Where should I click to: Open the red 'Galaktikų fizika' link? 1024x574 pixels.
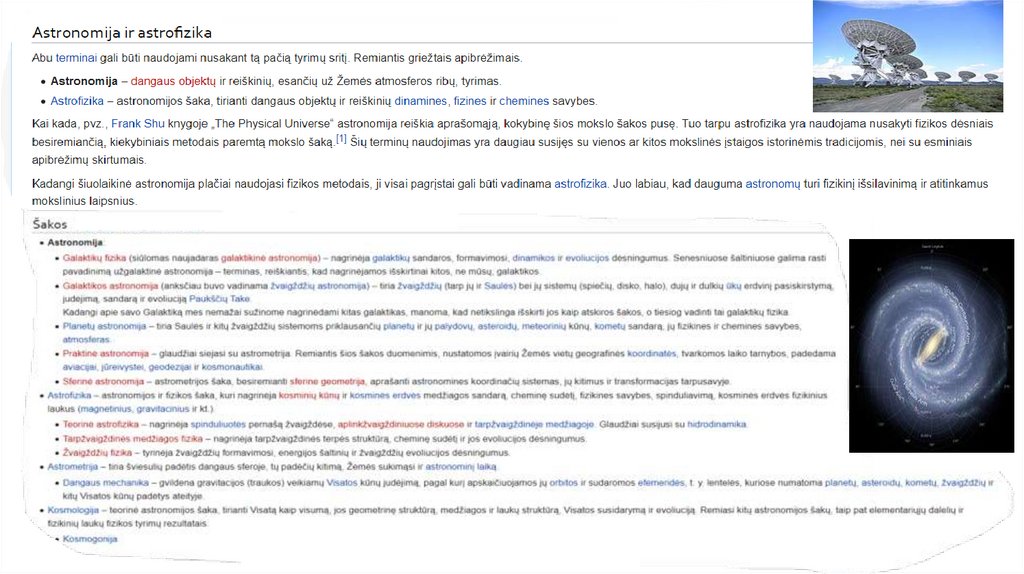pos(94,258)
